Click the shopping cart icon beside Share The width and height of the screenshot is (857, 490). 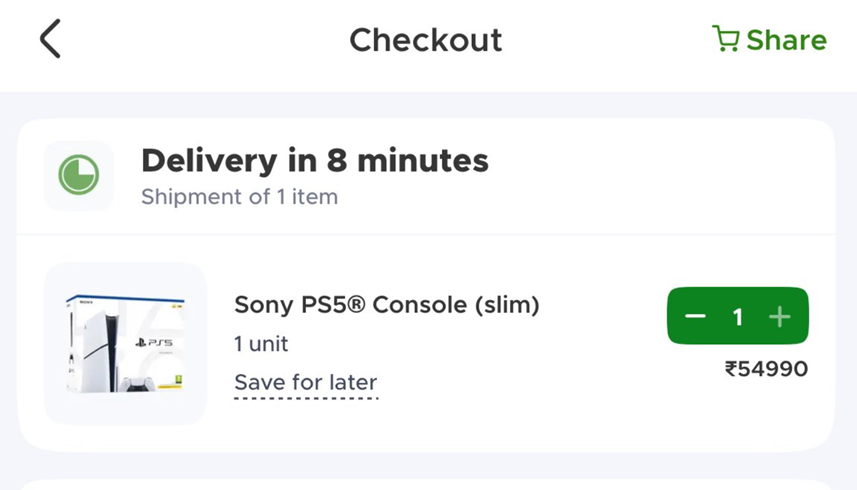(x=725, y=39)
